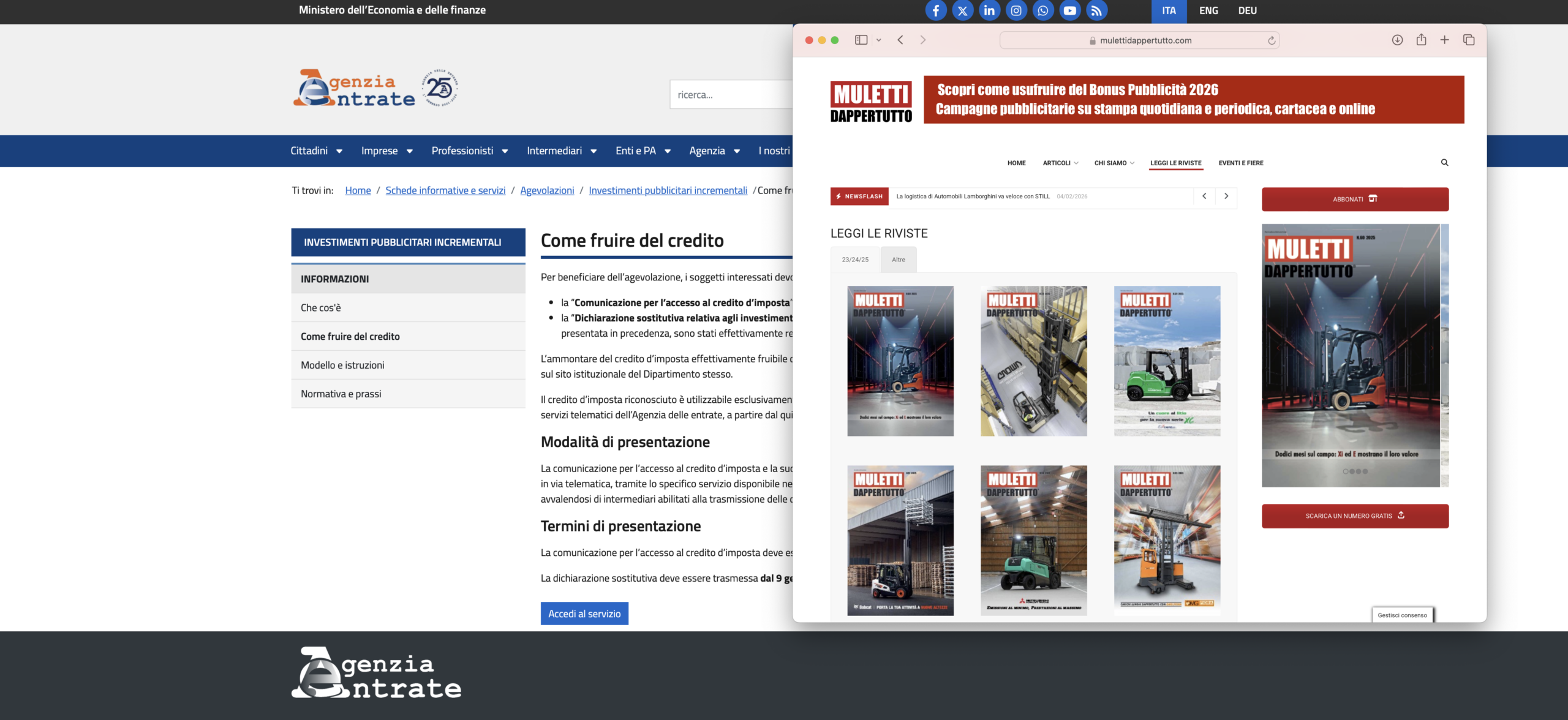The height and width of the screenshot is (720, 1568).
Task: Switch site language to ENG
Action: coord(1208,10)
